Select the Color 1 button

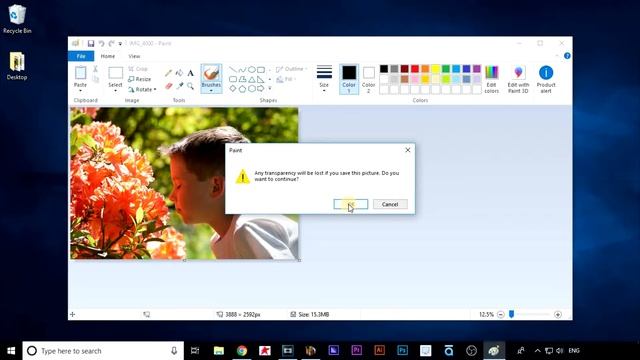tap(349, 79)
